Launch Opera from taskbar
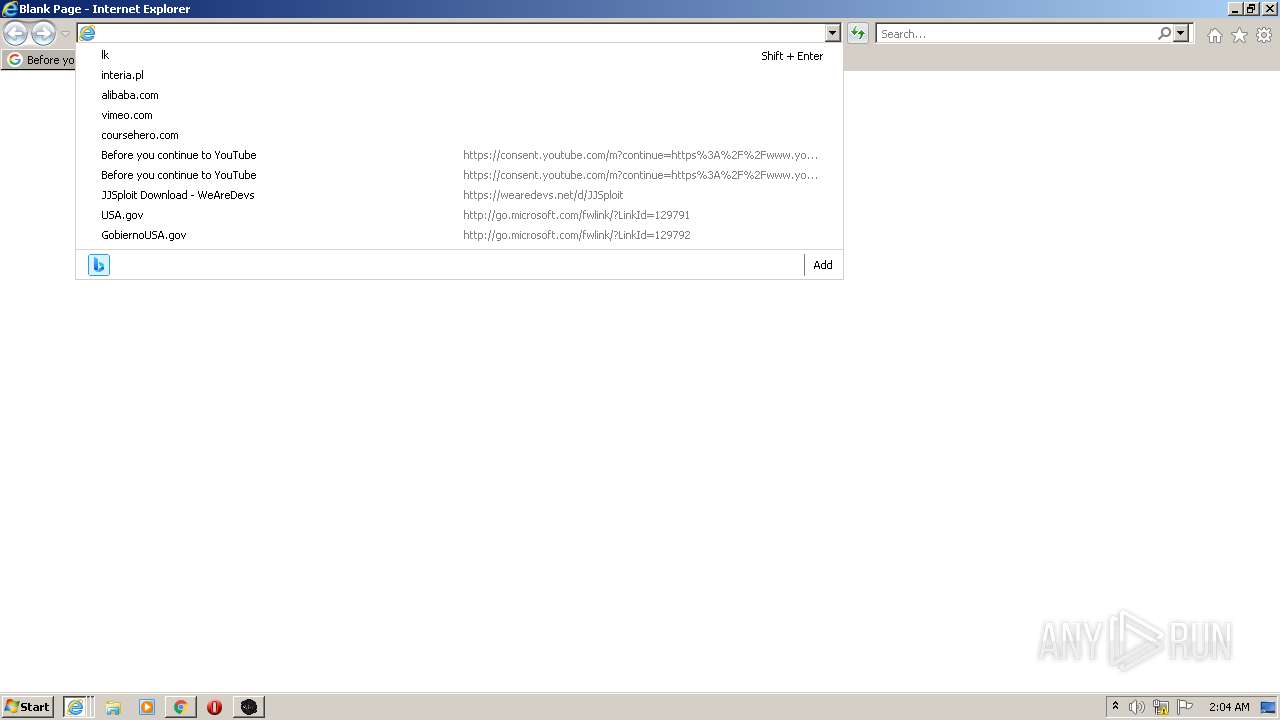This screenshot has height=720, width=1280. [x=214, y=707]
